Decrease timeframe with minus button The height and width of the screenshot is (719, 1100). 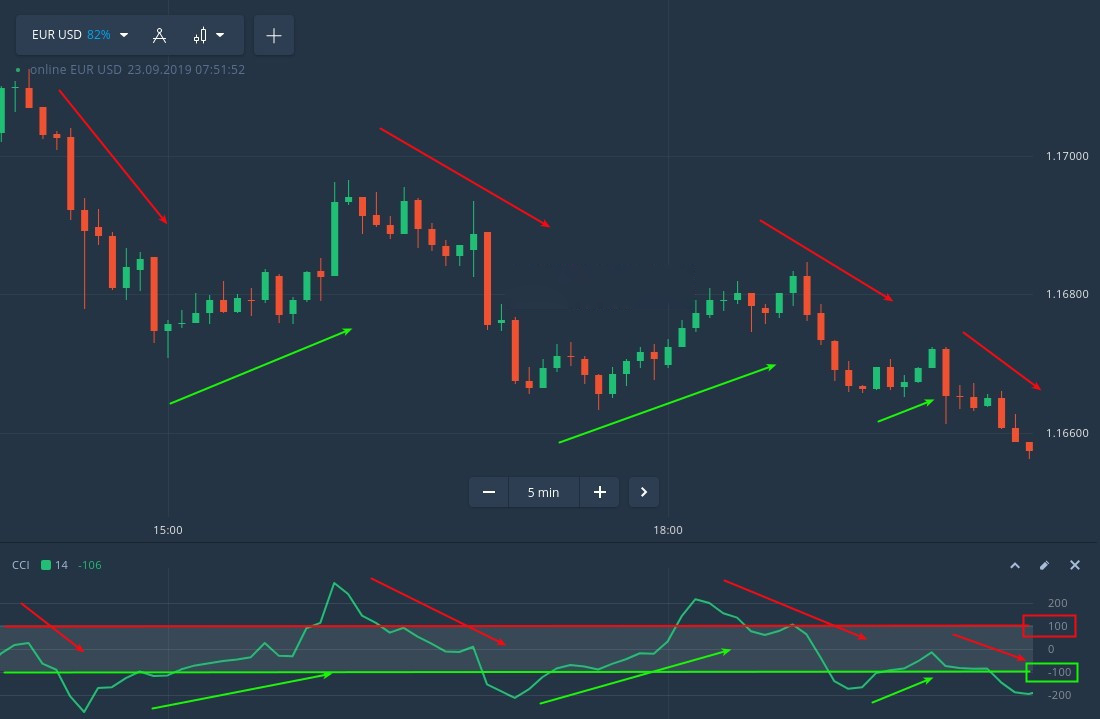tap(489, 492)
